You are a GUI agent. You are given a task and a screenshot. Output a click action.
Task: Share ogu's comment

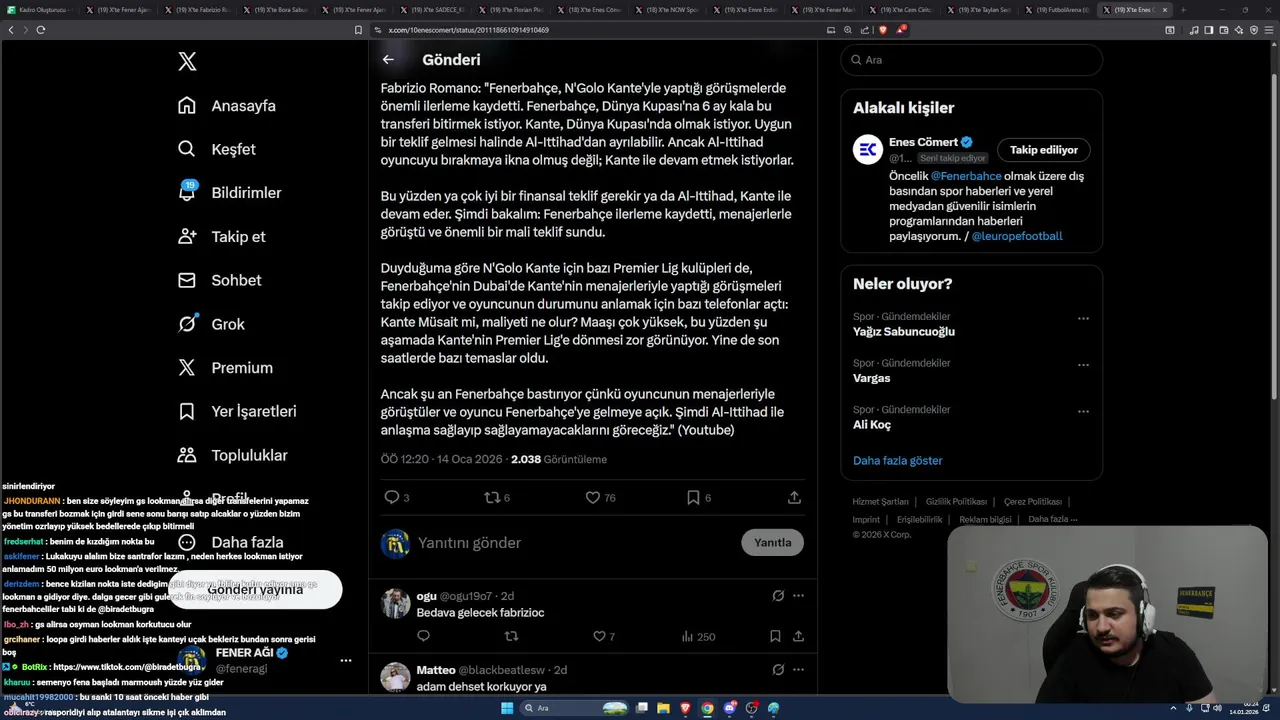click(x=798, y=636)
